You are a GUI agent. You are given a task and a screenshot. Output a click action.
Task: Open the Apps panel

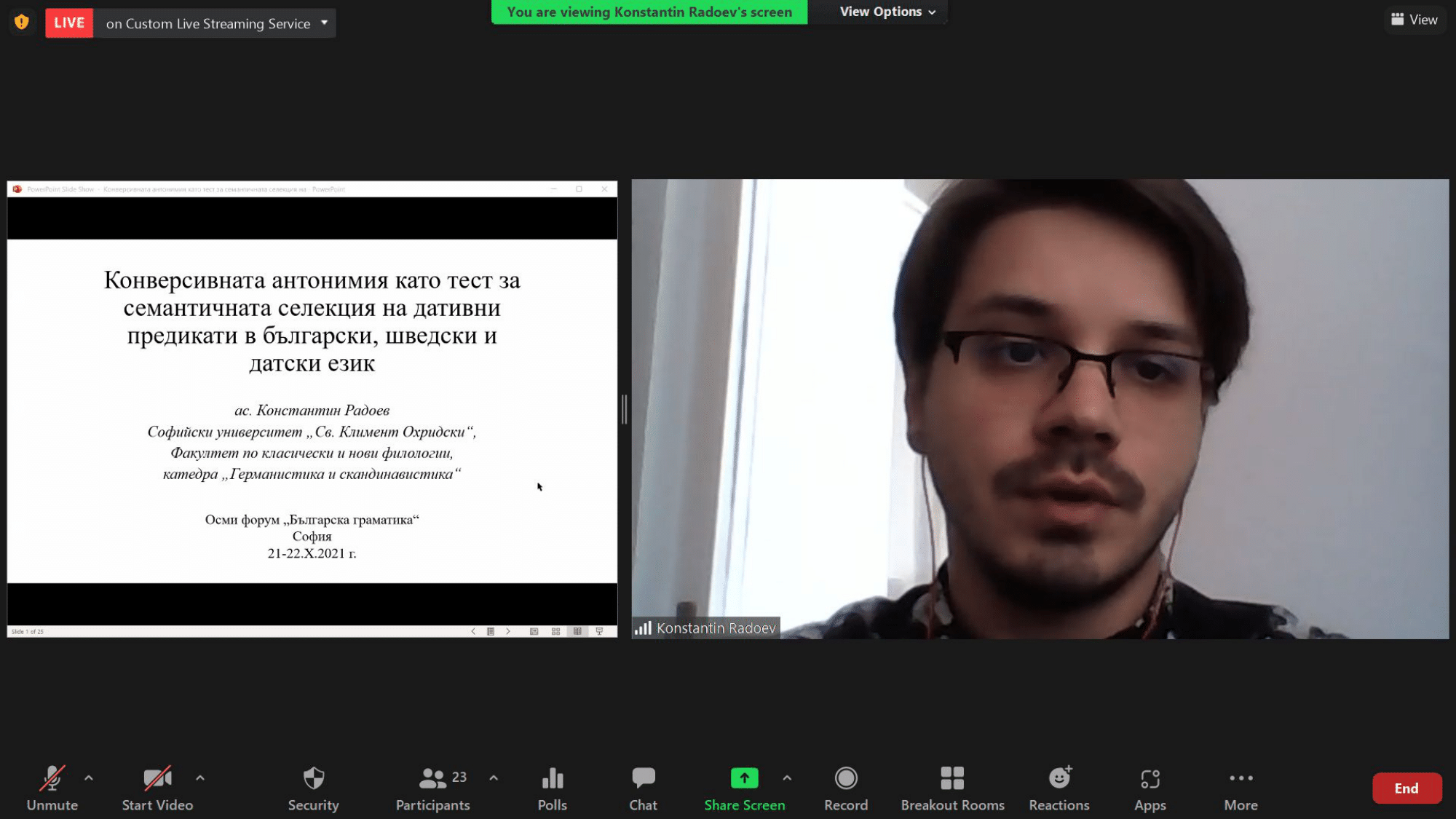tap(1150, 788)
